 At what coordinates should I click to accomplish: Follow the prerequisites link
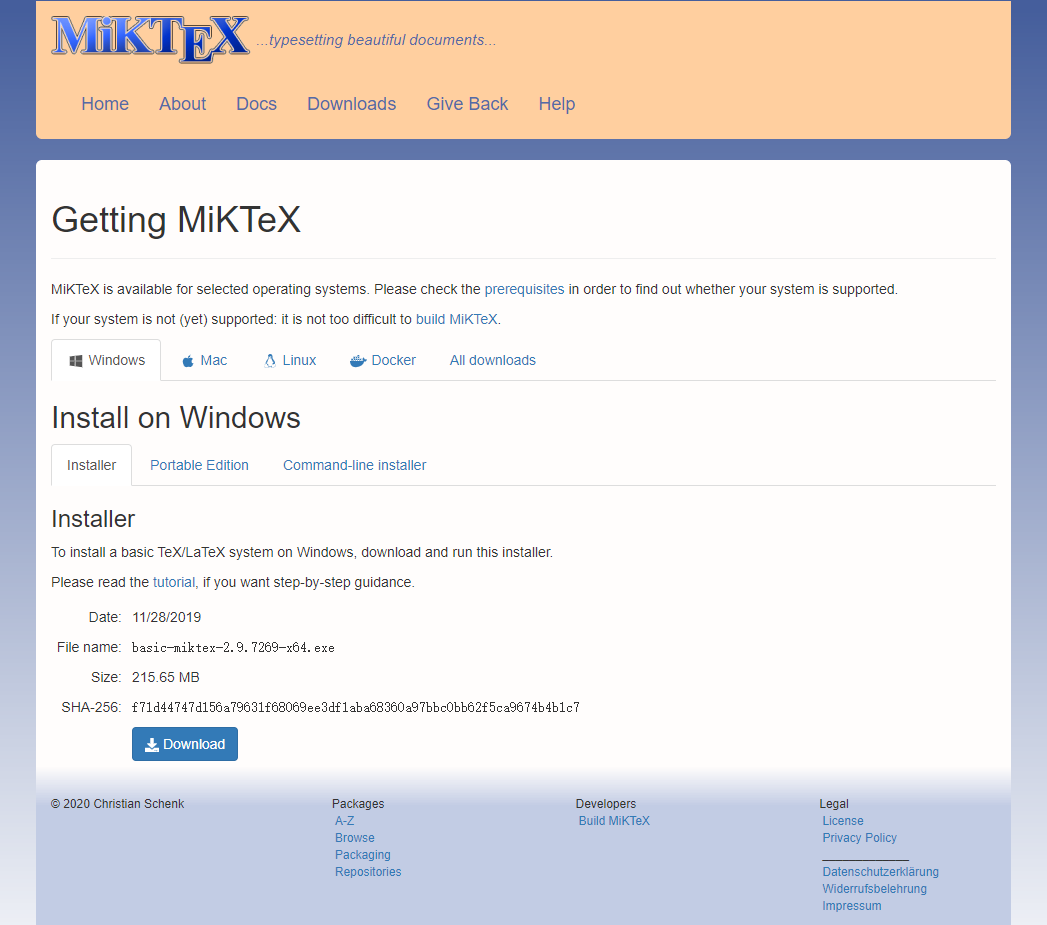coord(524,289)
